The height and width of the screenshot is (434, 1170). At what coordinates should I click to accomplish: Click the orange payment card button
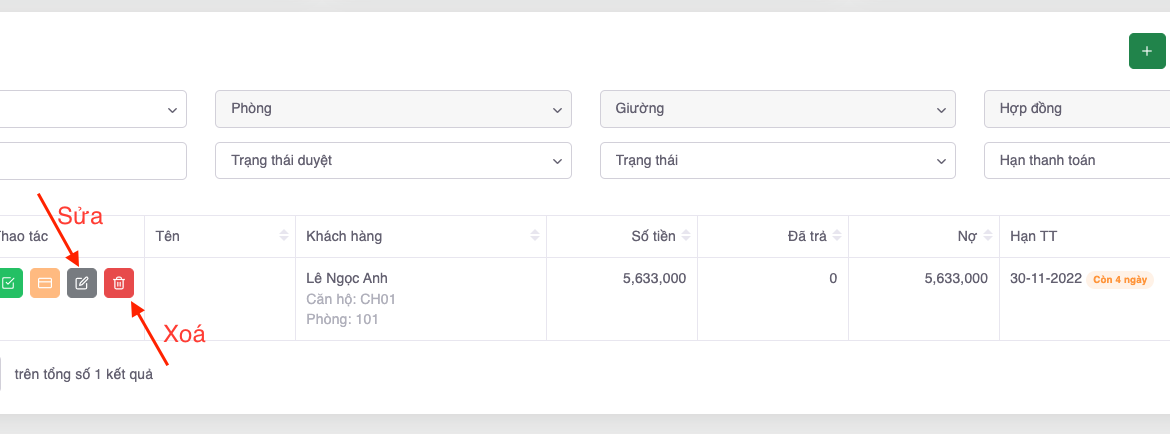tap(45, 283)
